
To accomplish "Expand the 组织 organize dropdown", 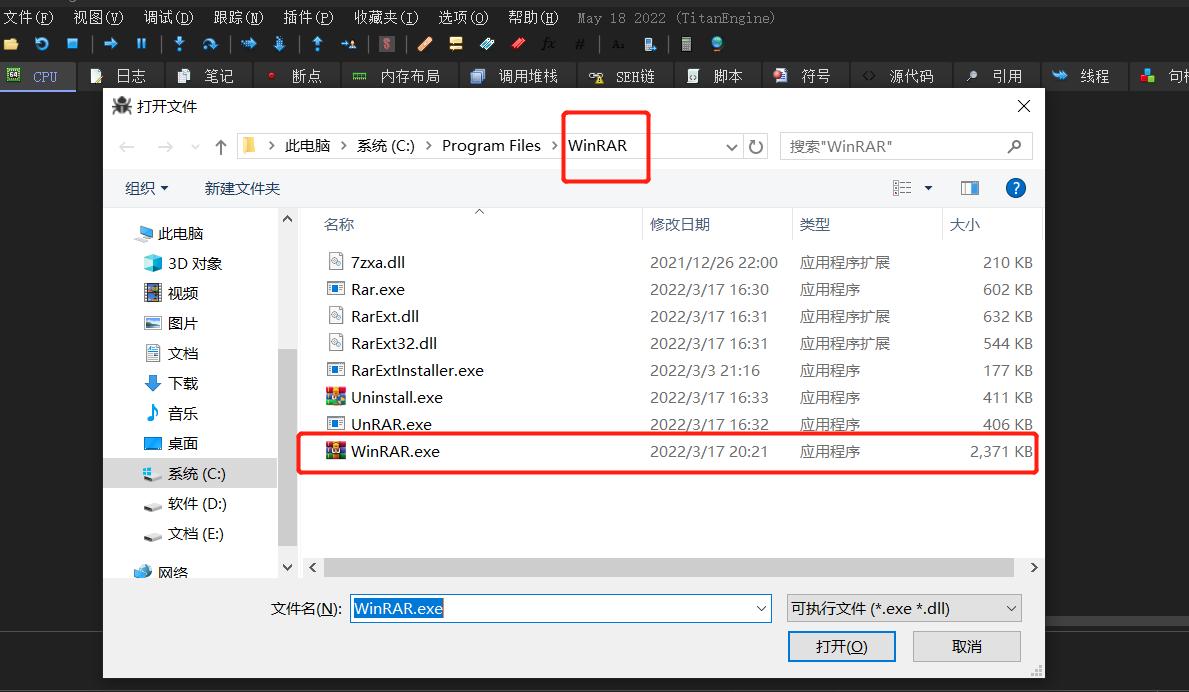I will (146, 188).
